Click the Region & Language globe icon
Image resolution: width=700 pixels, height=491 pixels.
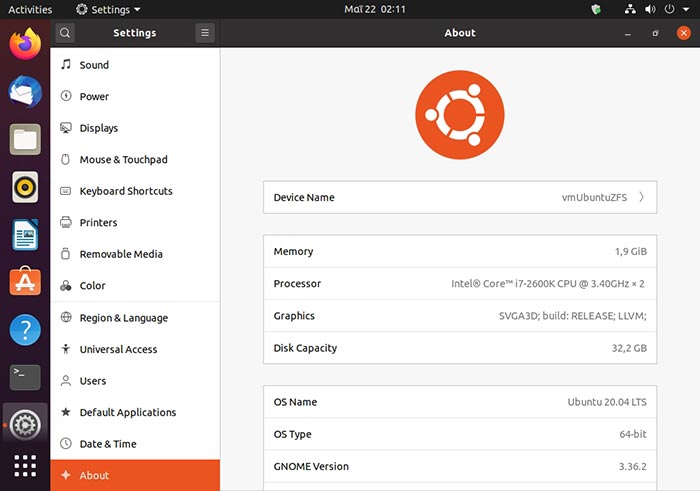pos(66,317)
